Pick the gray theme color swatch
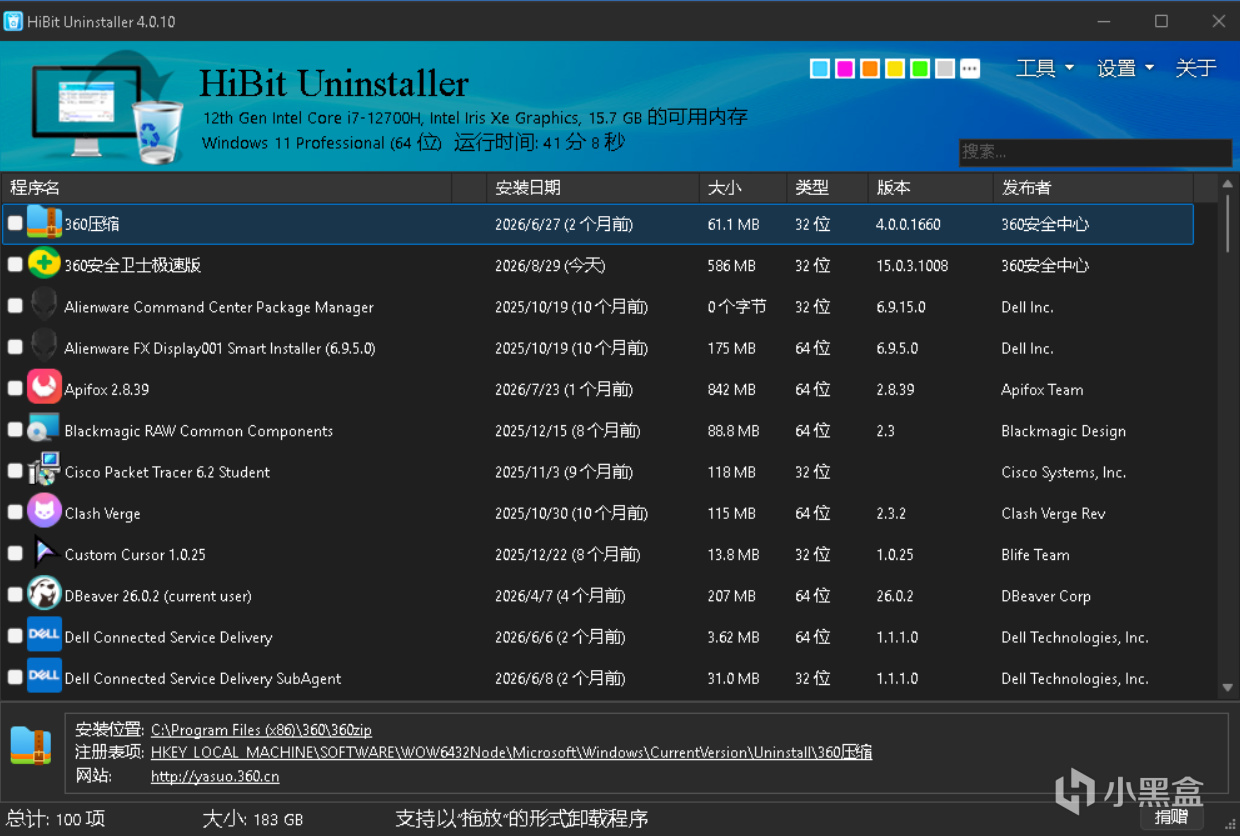The width and height of the screenshot is (1240, 836). click(x=945, y=68)
